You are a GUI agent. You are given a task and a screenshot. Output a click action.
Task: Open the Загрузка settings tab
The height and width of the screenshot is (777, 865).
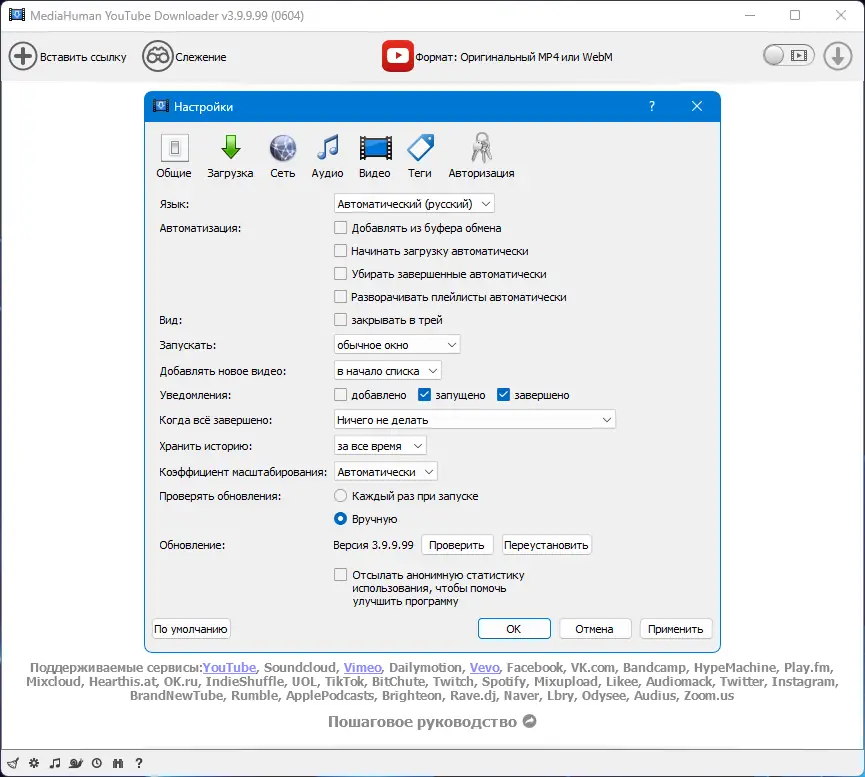[230, 157]
